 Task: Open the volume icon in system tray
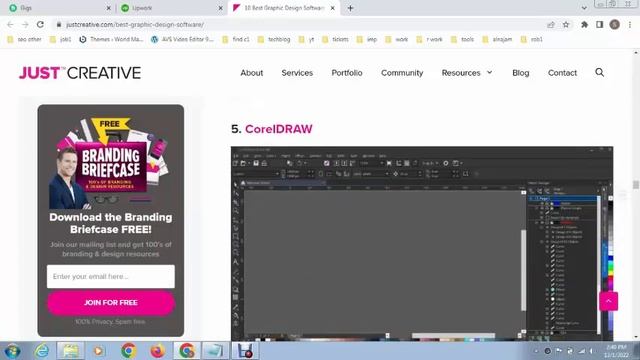tap(591, 351)
